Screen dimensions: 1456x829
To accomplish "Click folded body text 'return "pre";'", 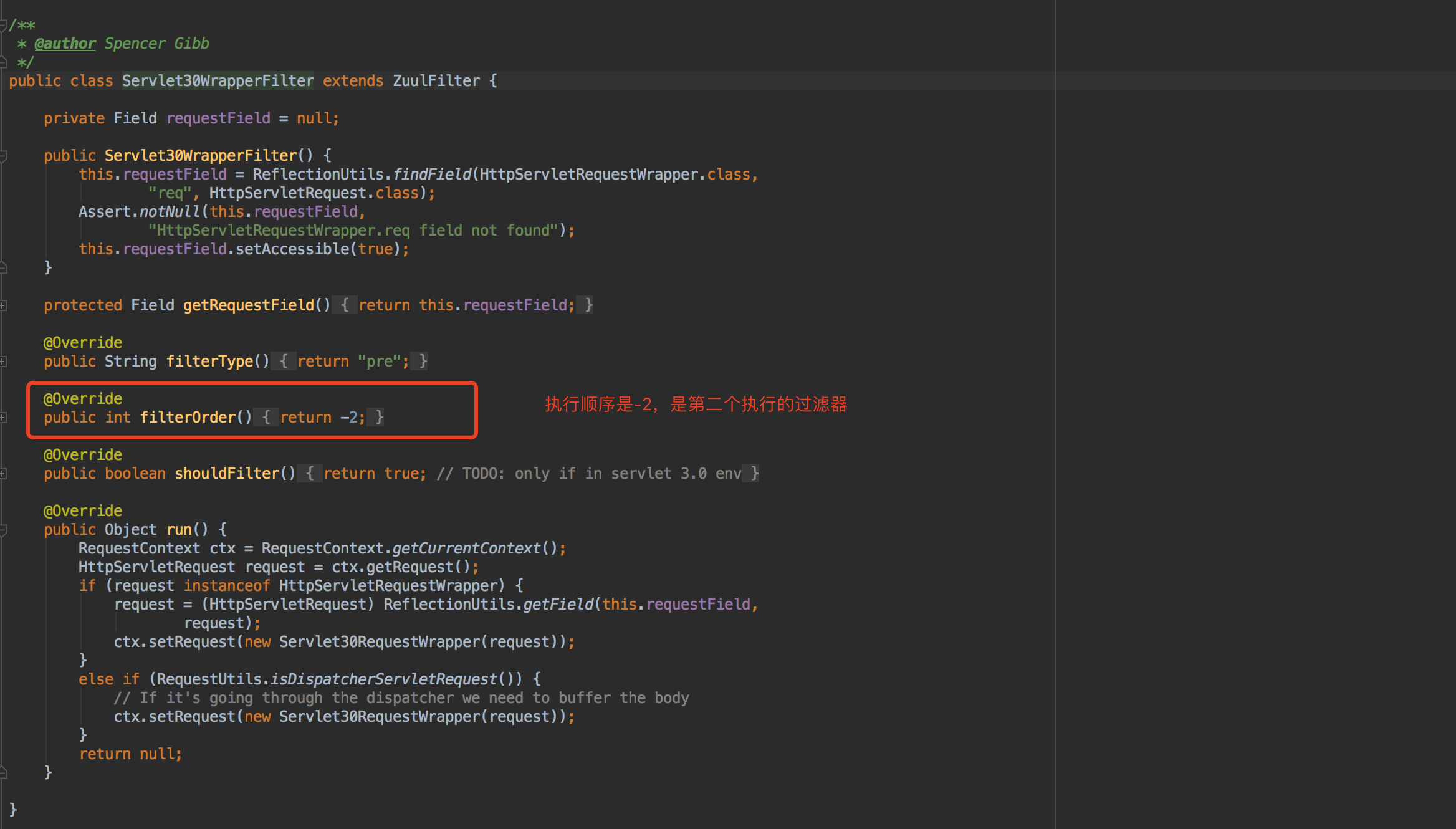I will 353,362.
